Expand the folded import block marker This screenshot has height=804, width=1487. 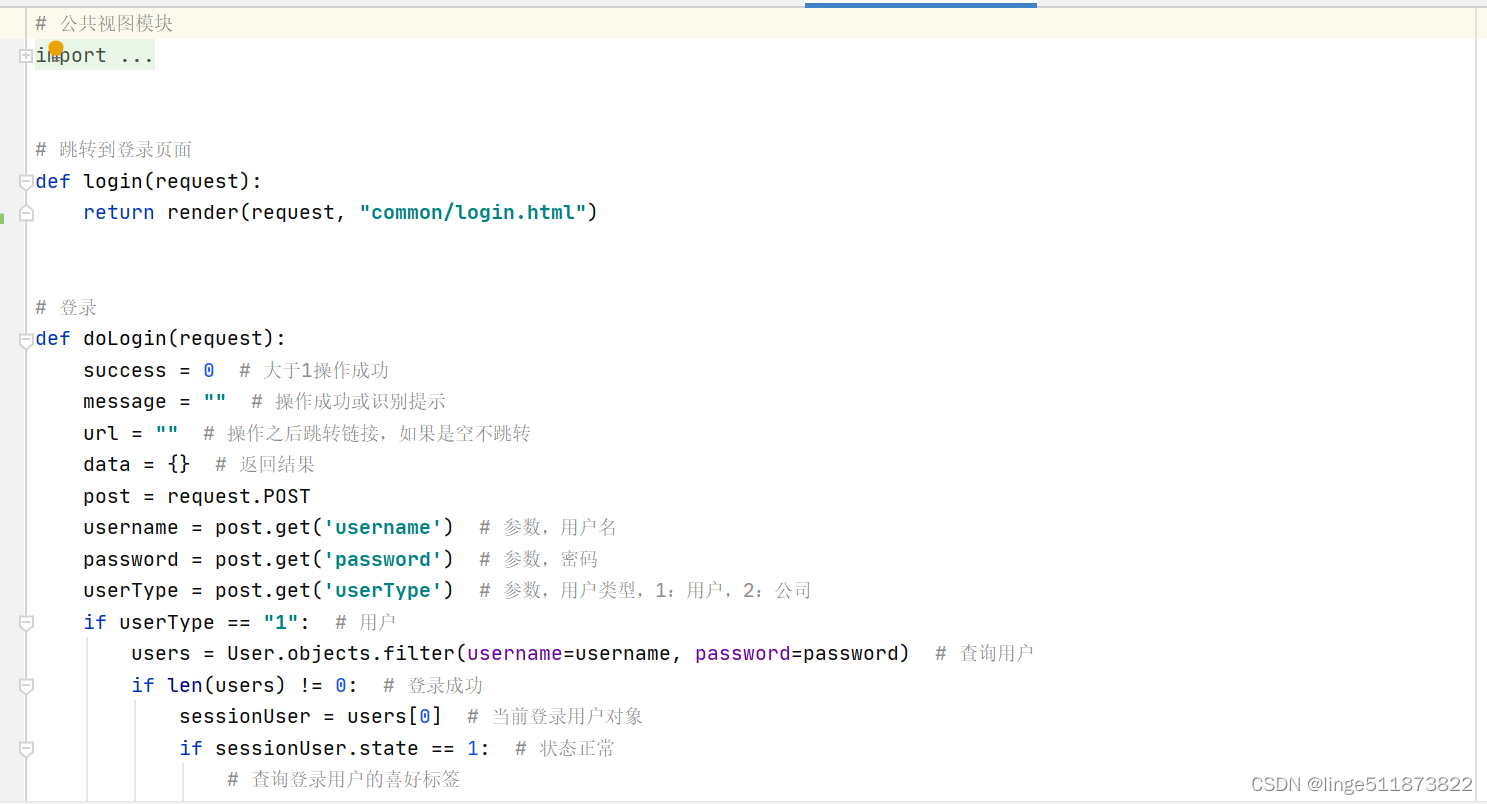pyautogui.click(x=26, y=56)
